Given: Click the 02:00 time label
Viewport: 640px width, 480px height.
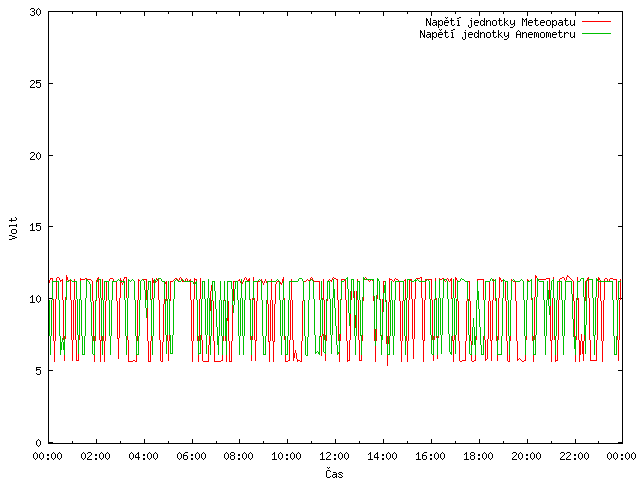Looking at the screenshot, I should click(x=96, y=456).
